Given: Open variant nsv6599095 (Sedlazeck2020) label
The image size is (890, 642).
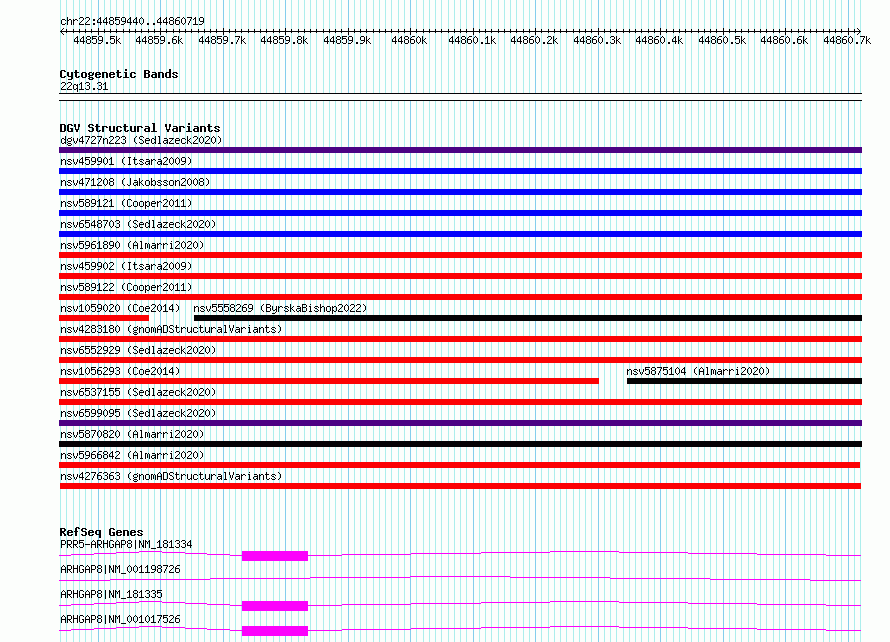Looking at the screenshot, I should (x=138, y=413).
